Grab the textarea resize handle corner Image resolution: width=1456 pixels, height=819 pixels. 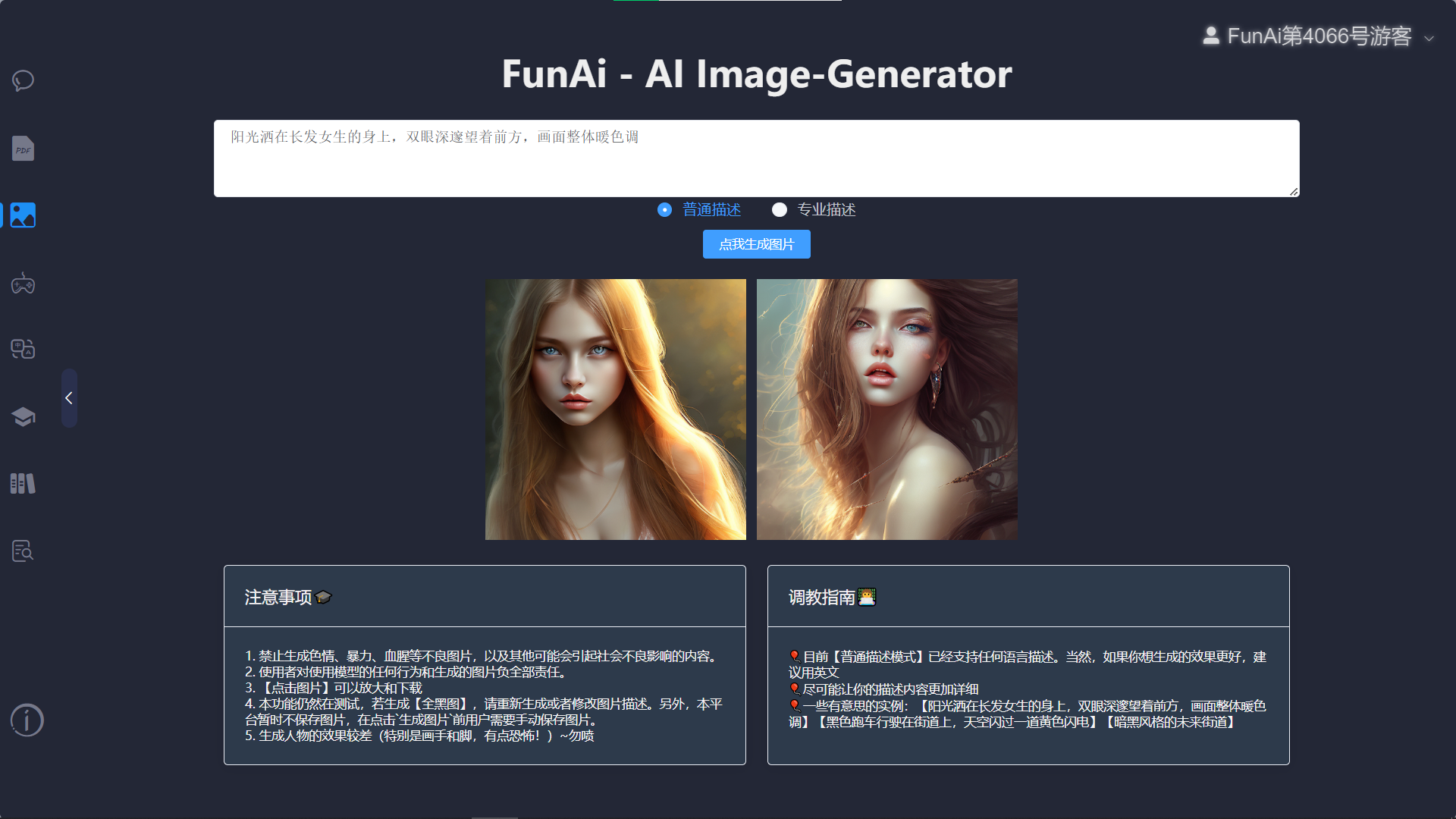[x=1294, y=192]
